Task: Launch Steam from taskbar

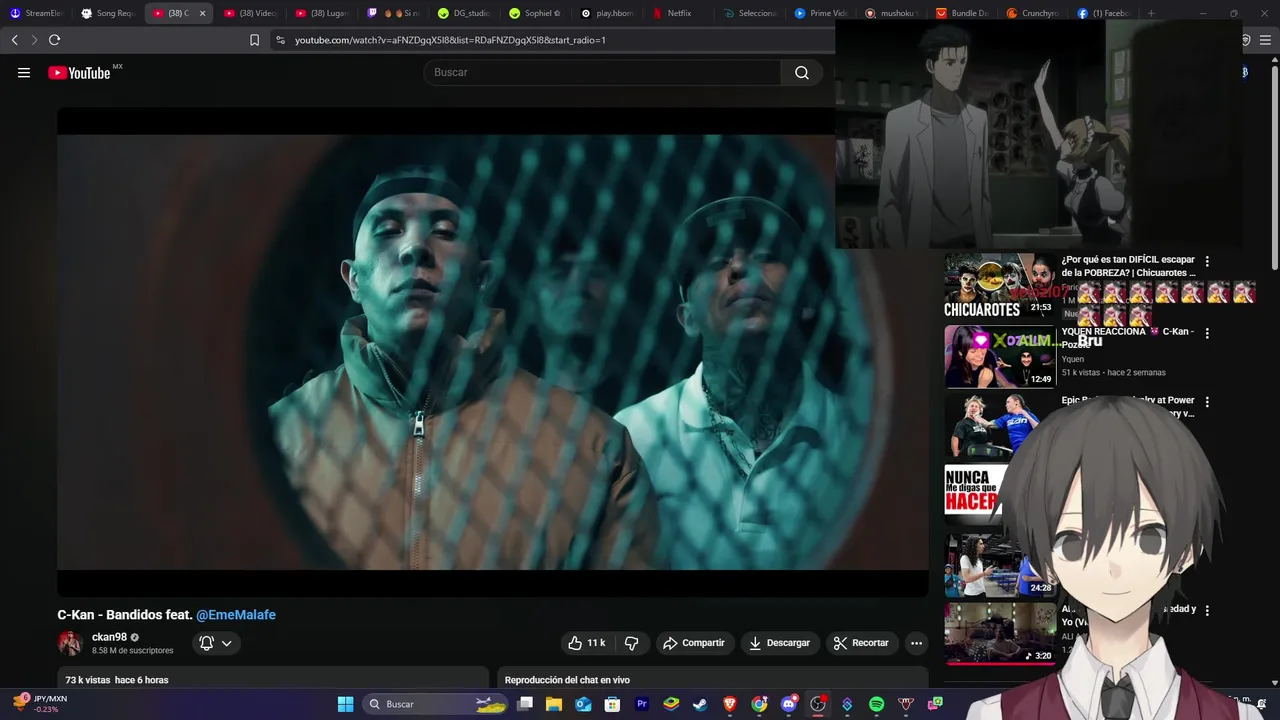Action: point(700,704)
